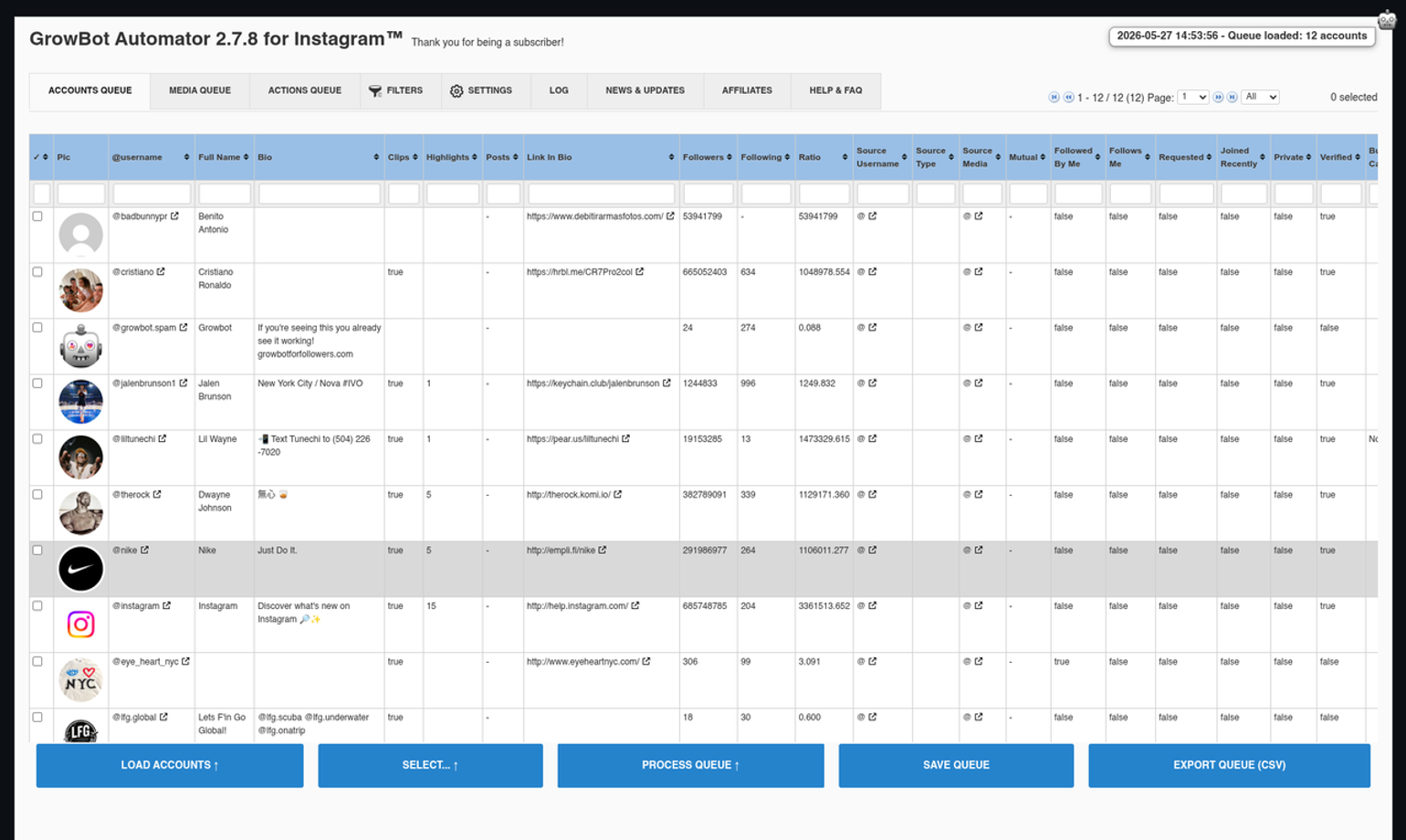Click the Growbot robot profile picture
Image resolution: width=1406 pixels, height=840 pixels.
pyautogui.click(x=81, y=346)
